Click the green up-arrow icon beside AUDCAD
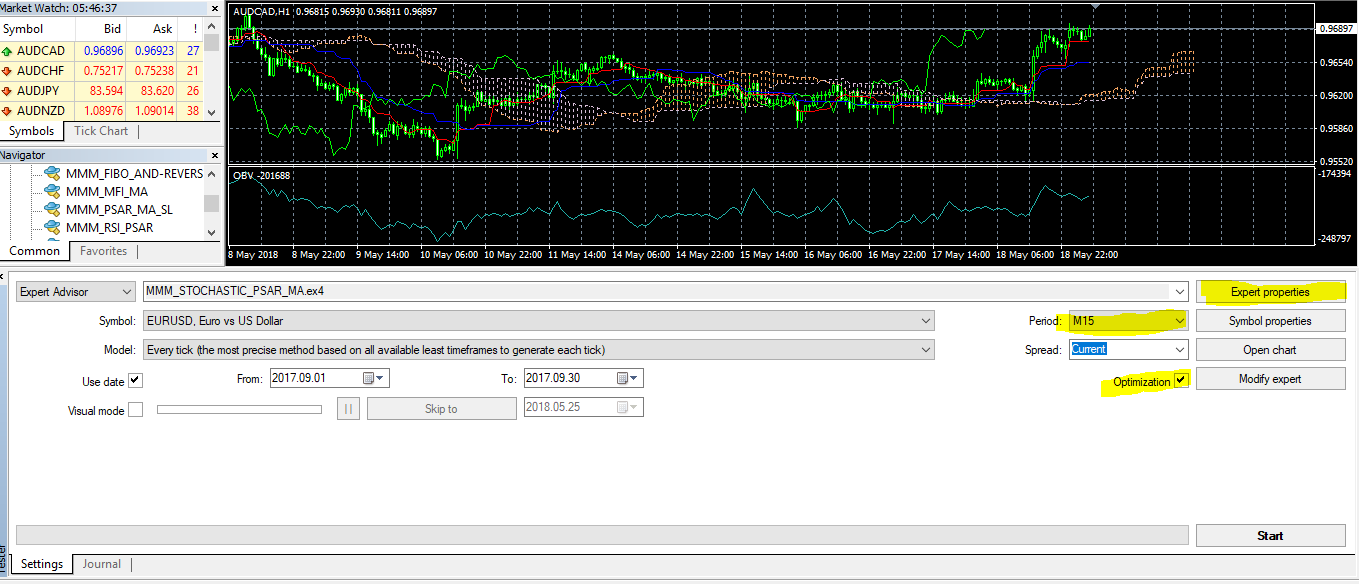The image size is (1359, 584). pyautogui.click(x=8, y=50)
